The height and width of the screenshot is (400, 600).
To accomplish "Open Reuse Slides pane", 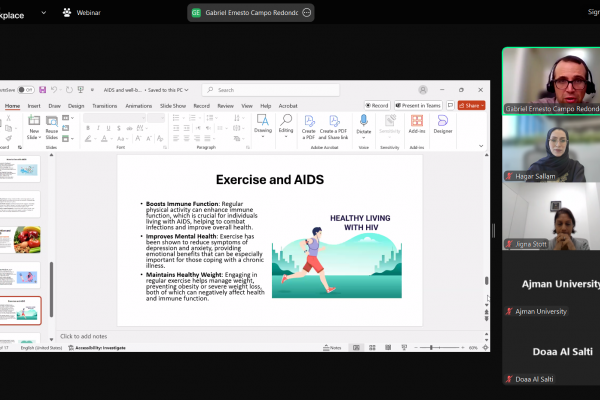I will [x=52, y=128].
